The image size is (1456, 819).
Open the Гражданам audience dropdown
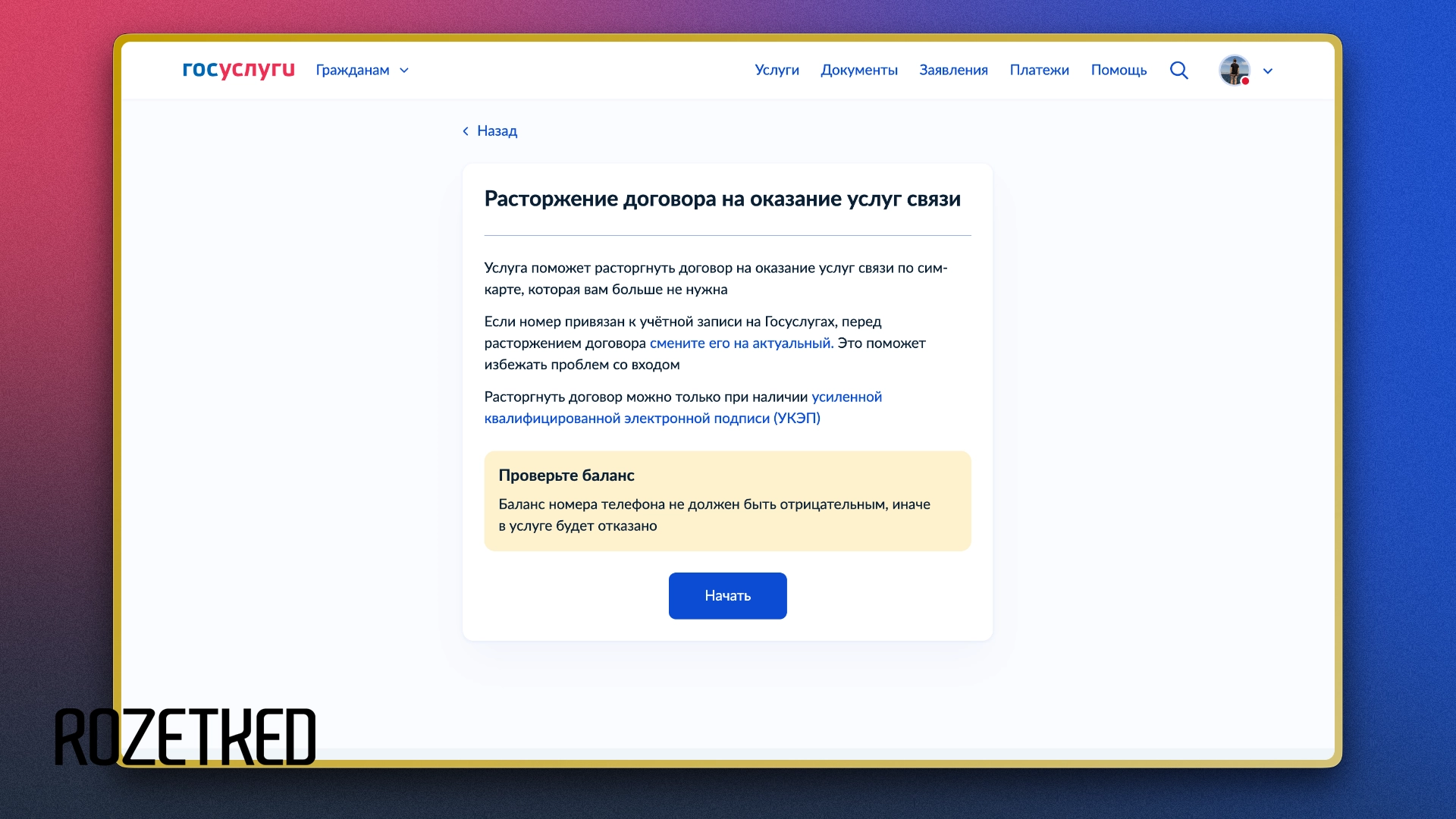click(x=353, y=71)
